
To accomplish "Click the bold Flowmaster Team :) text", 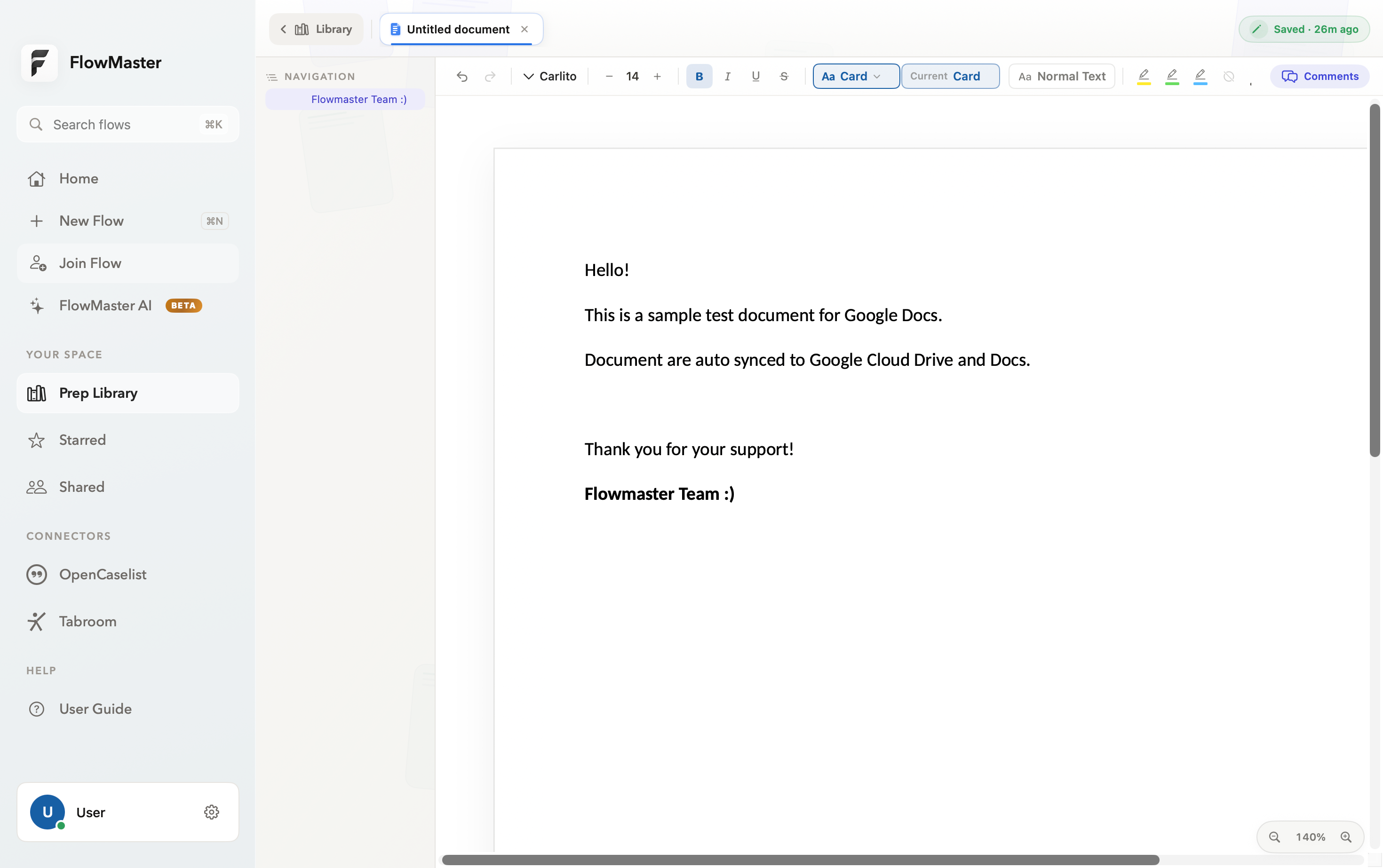I will click(x=660, y=494).
